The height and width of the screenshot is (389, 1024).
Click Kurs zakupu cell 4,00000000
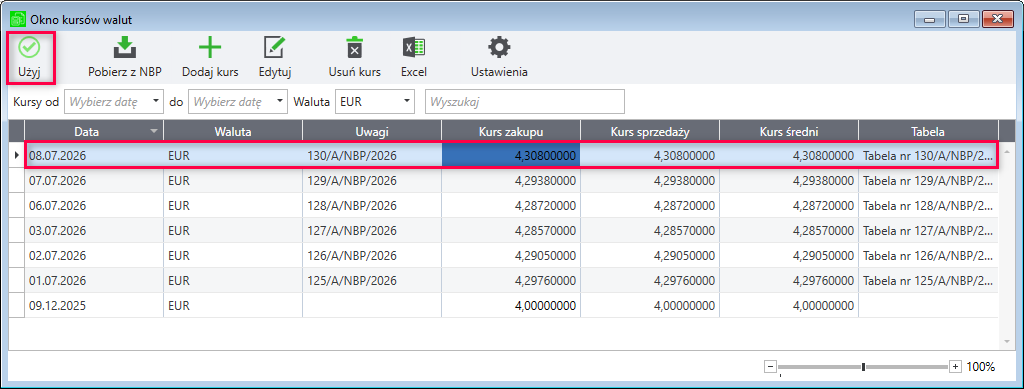(x=511, y=305)
